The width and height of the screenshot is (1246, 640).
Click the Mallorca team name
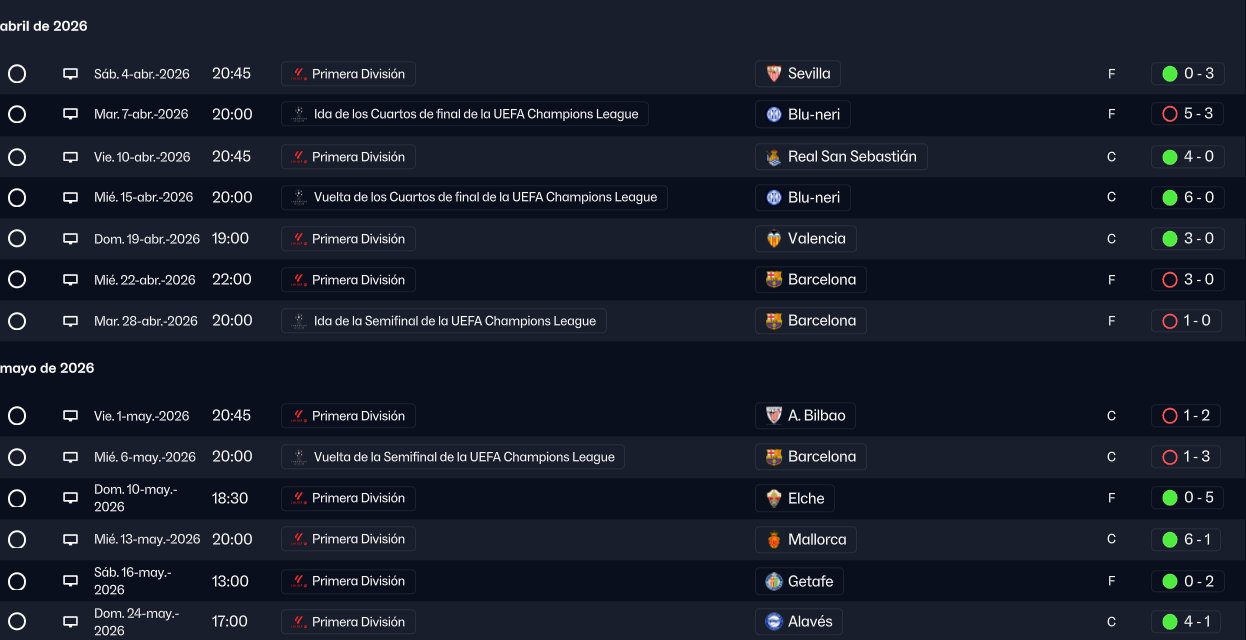[817, 540]
